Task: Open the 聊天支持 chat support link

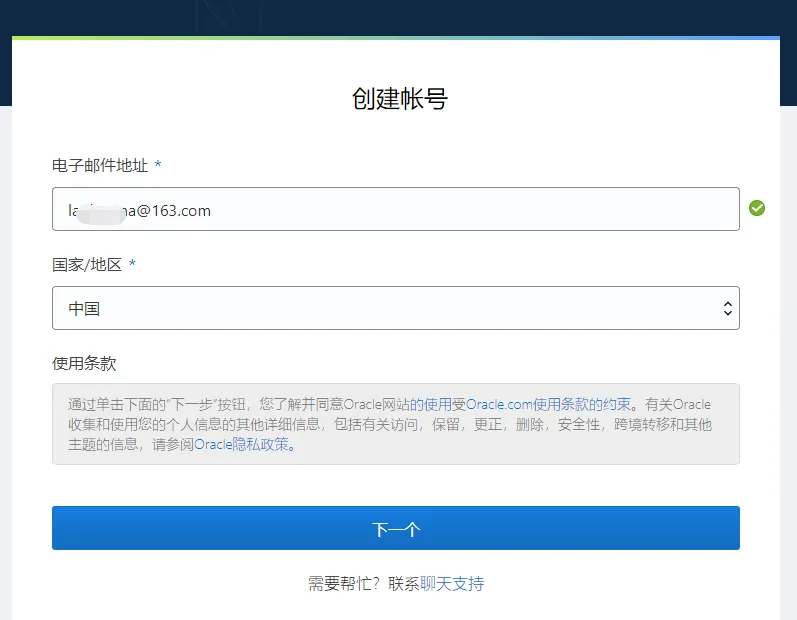Action: pyautogui.click(x=452, y=584)
